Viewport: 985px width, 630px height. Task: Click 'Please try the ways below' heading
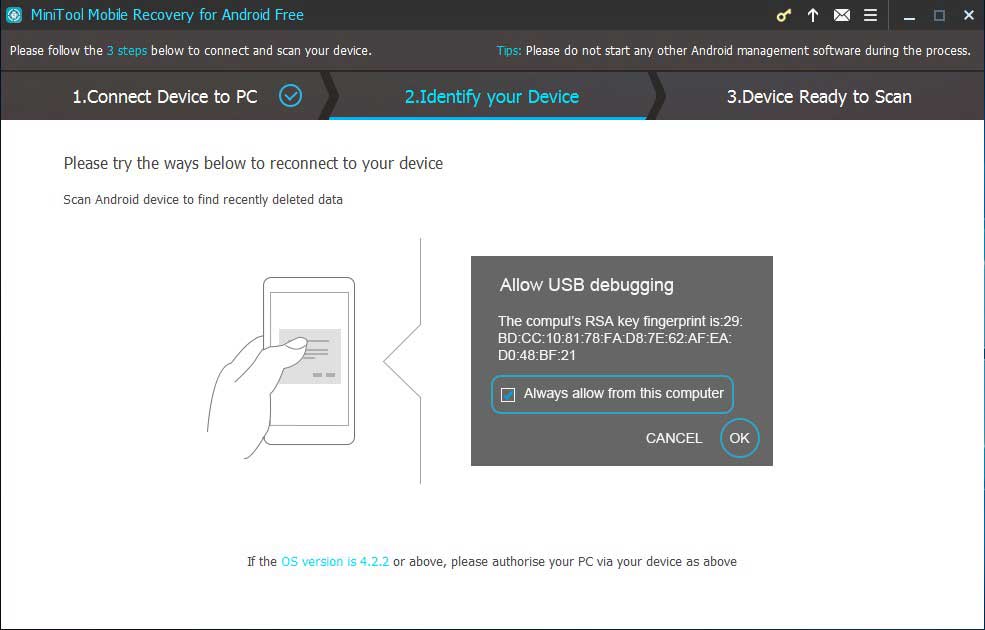coord(253,163)
